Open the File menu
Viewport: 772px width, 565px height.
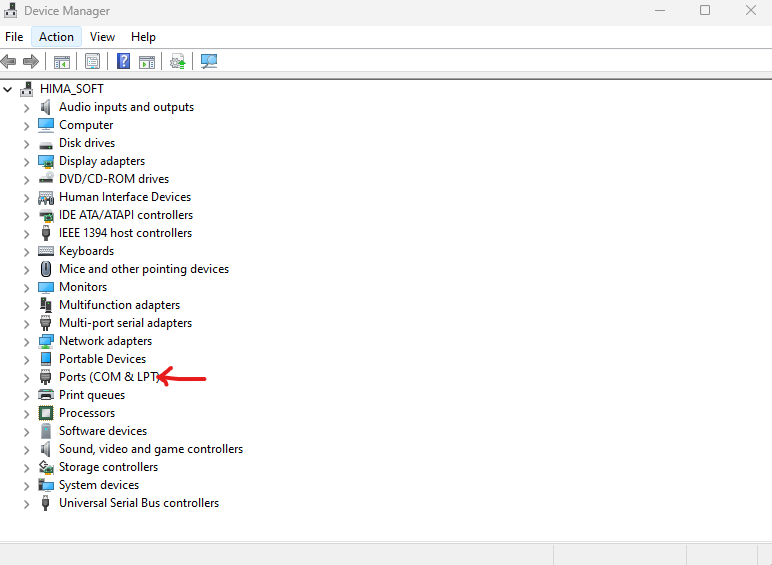coord(14,37)
